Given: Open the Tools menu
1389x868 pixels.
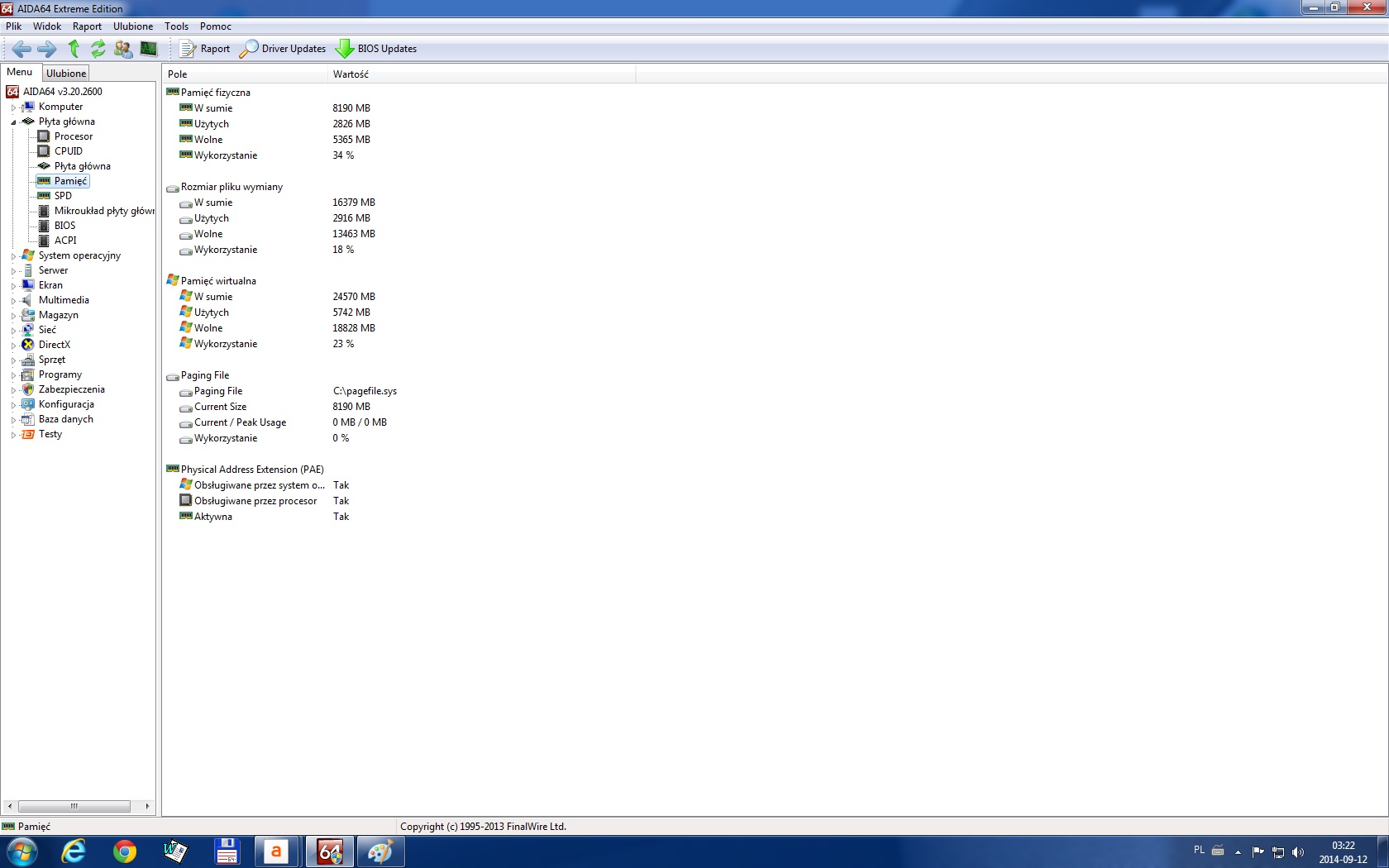Looking at the screenshot, I should (176, 26).
